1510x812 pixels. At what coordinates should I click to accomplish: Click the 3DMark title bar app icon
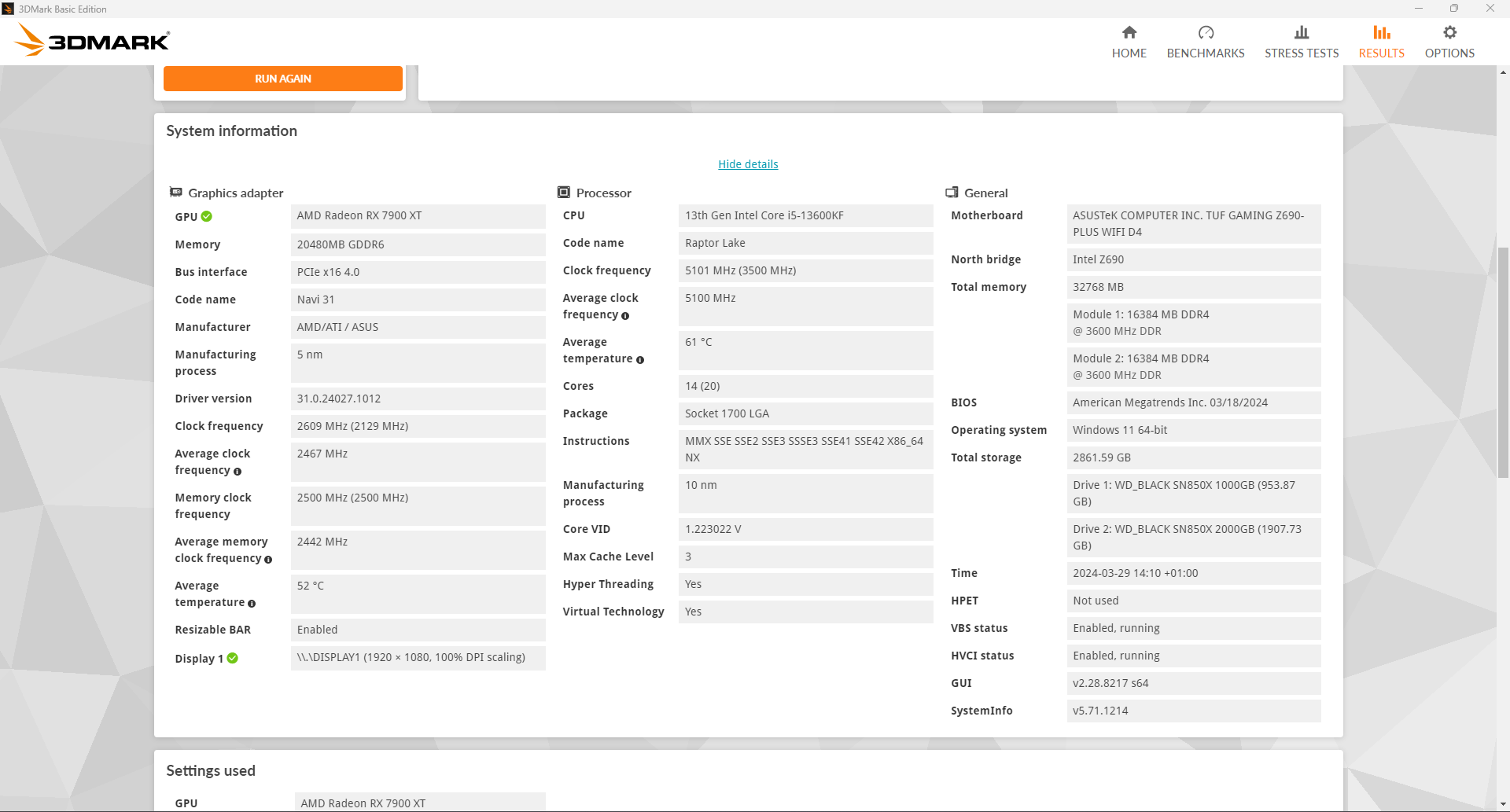pyautogui.click(x=8, y=9)
